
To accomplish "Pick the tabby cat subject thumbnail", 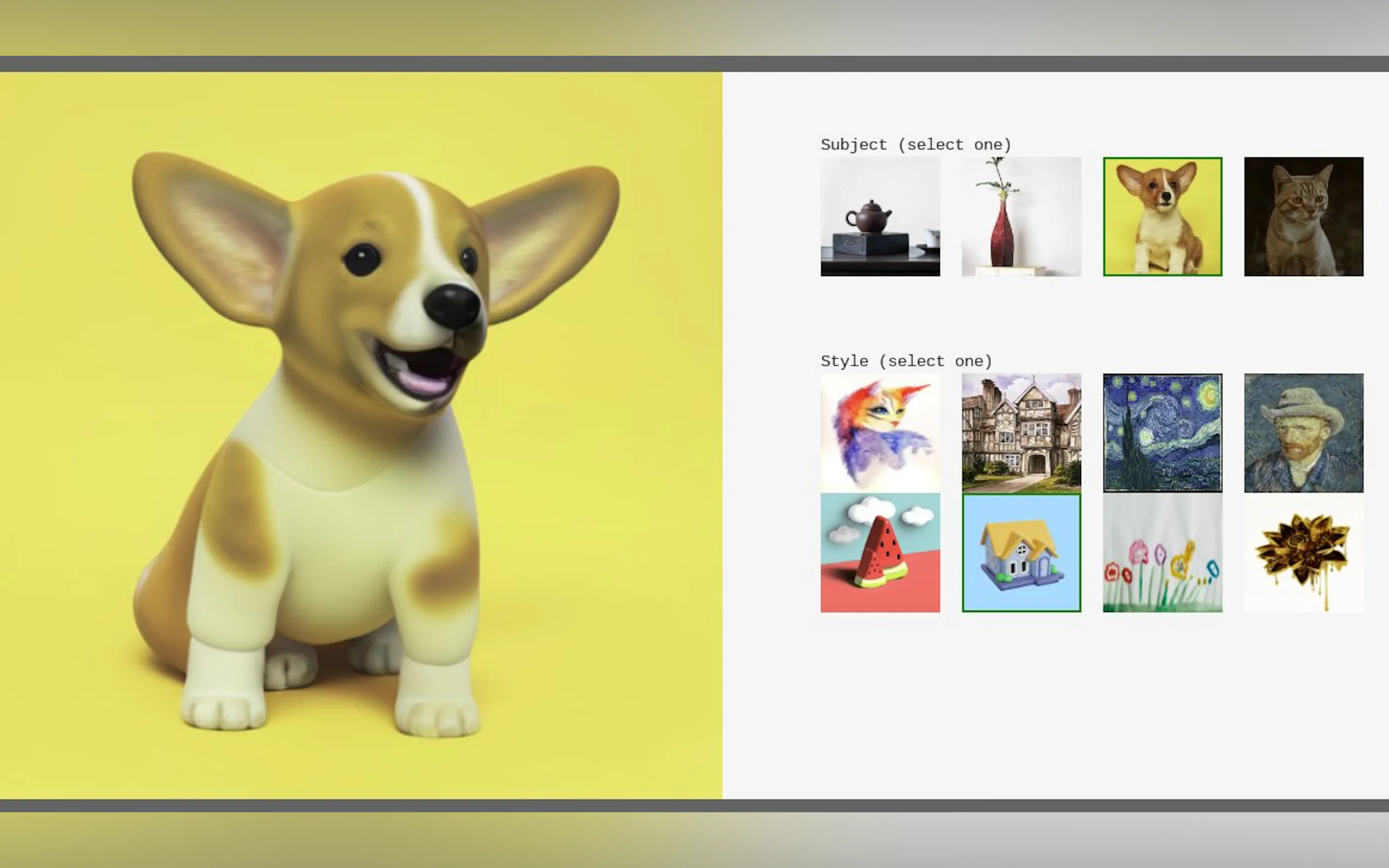I will 1304,216.
